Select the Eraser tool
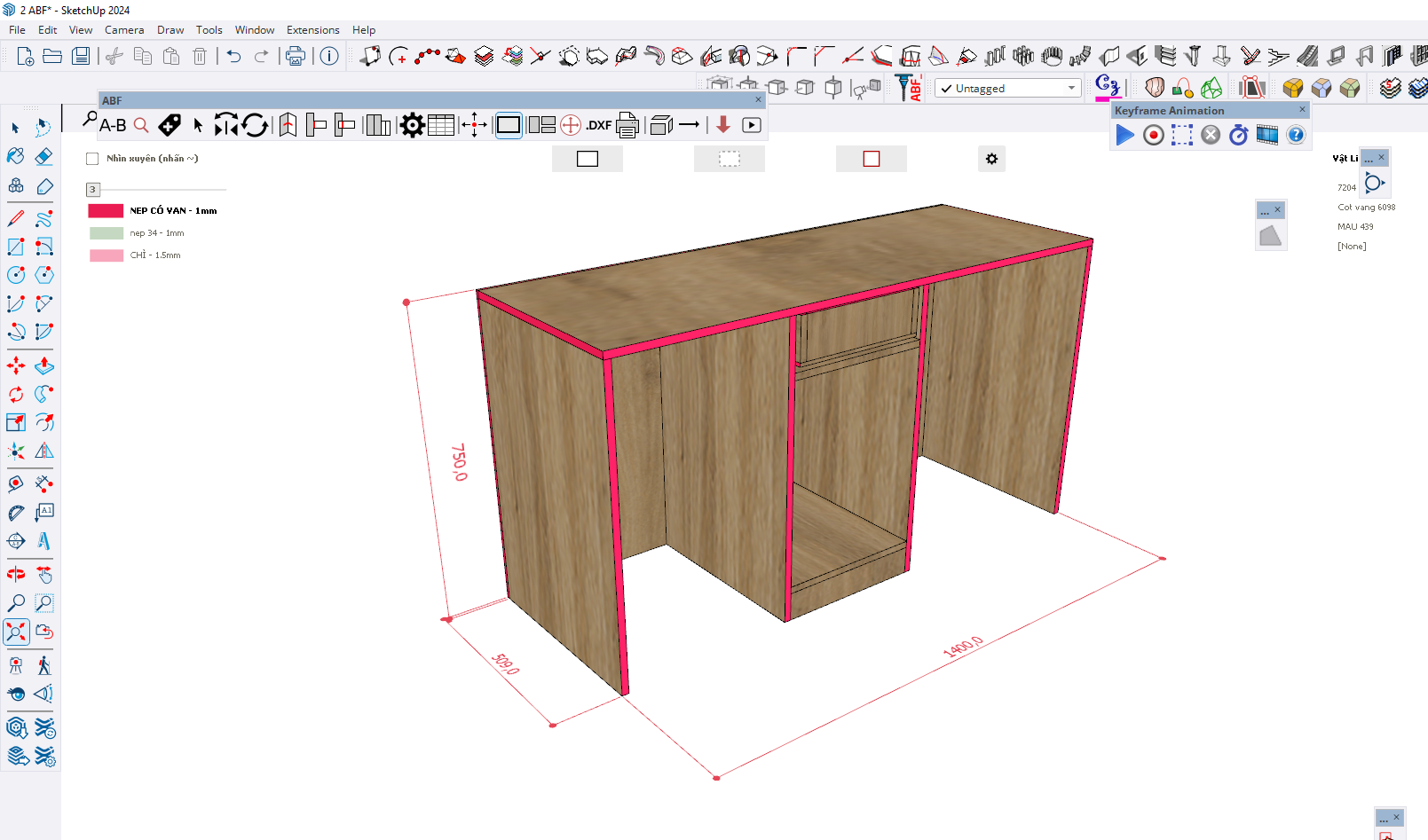 click(43, 156)
